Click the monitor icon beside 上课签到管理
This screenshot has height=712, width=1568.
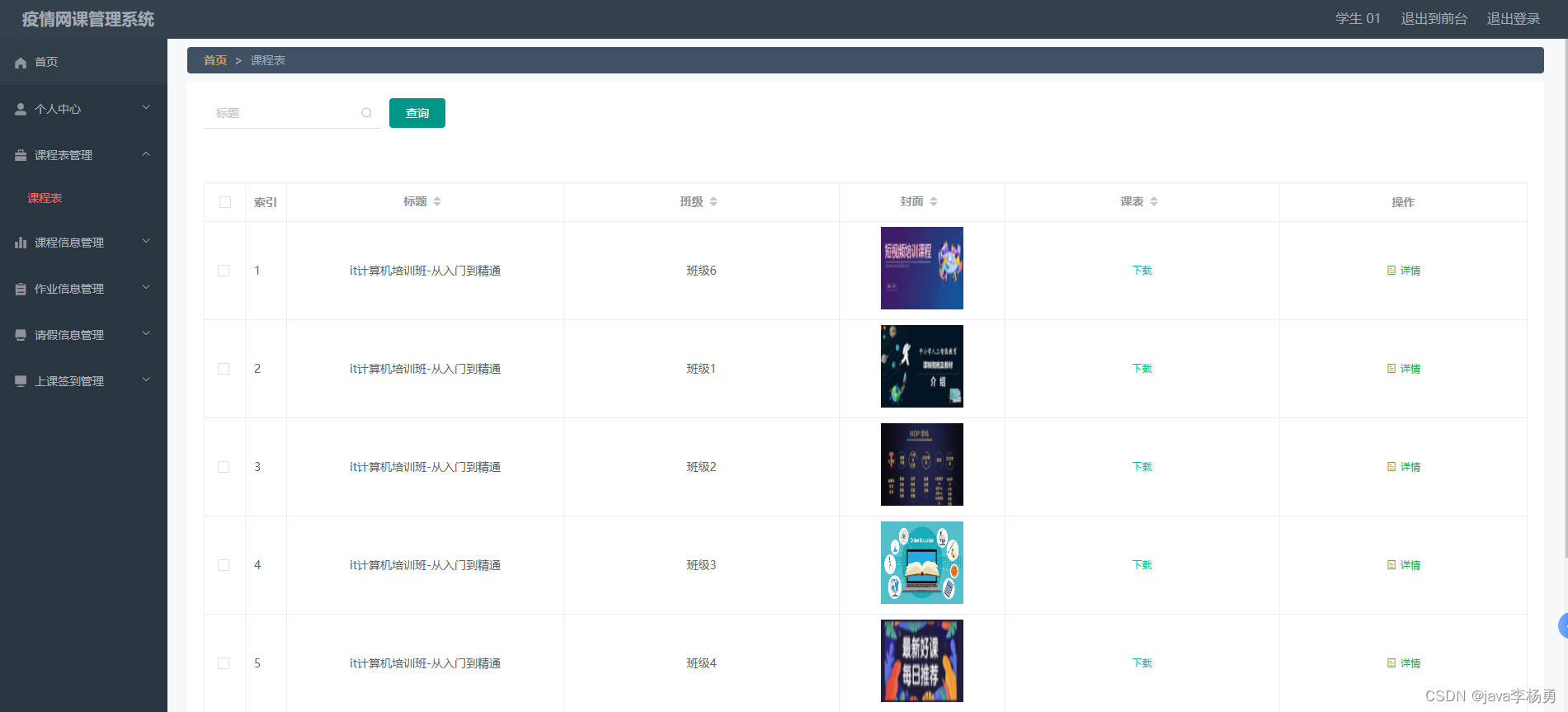pos(21,381)
